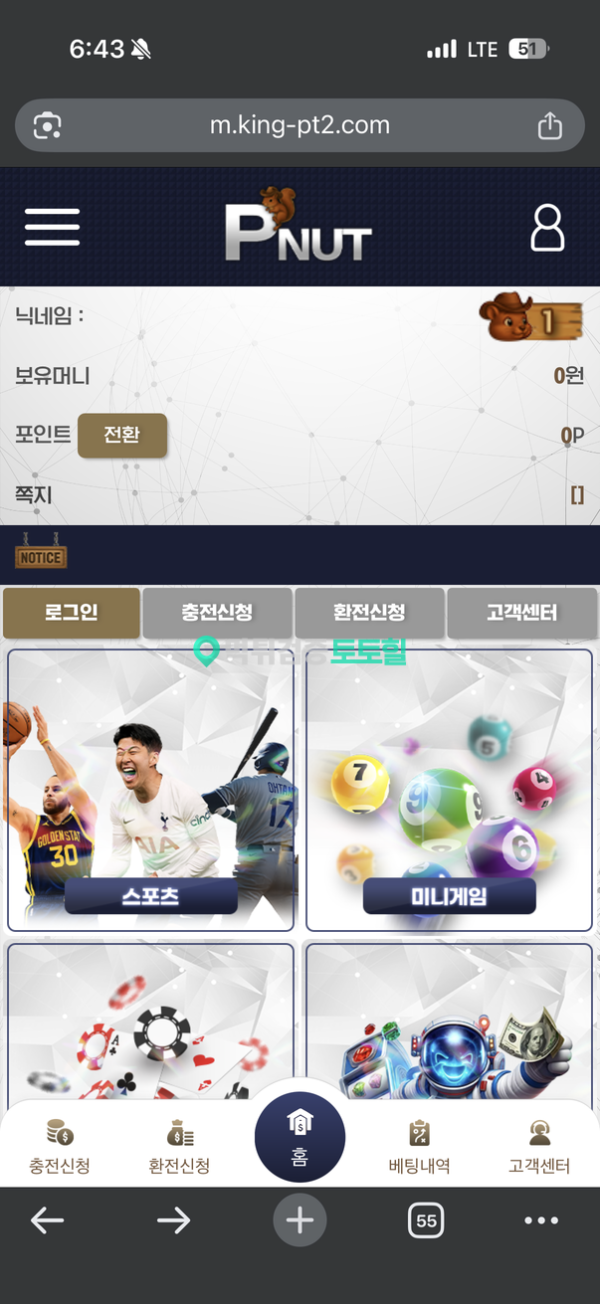Select the 로그인 tab
600x1304 pixels.
(71, 612)
